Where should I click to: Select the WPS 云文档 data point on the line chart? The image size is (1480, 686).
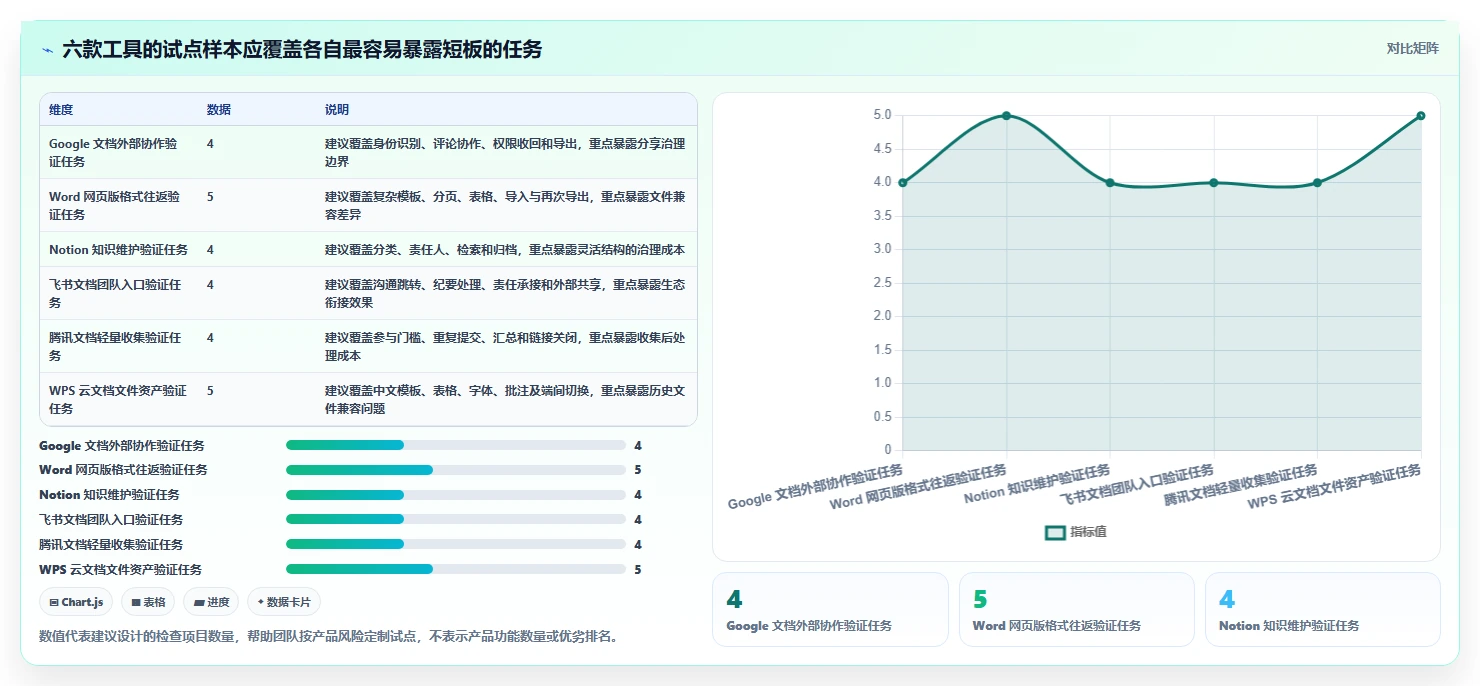point(1421,116)
